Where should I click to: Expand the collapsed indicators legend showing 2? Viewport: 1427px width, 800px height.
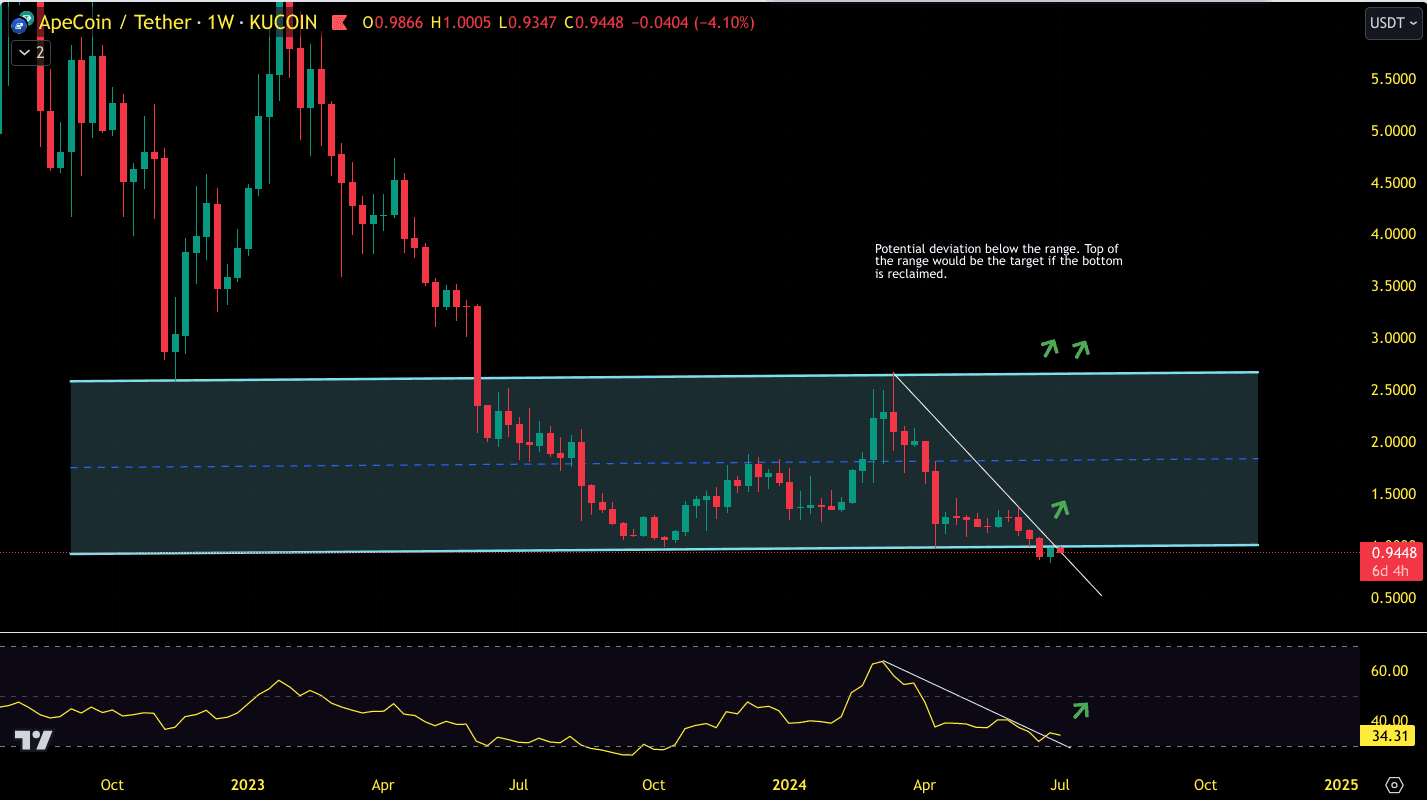(30, 52)
